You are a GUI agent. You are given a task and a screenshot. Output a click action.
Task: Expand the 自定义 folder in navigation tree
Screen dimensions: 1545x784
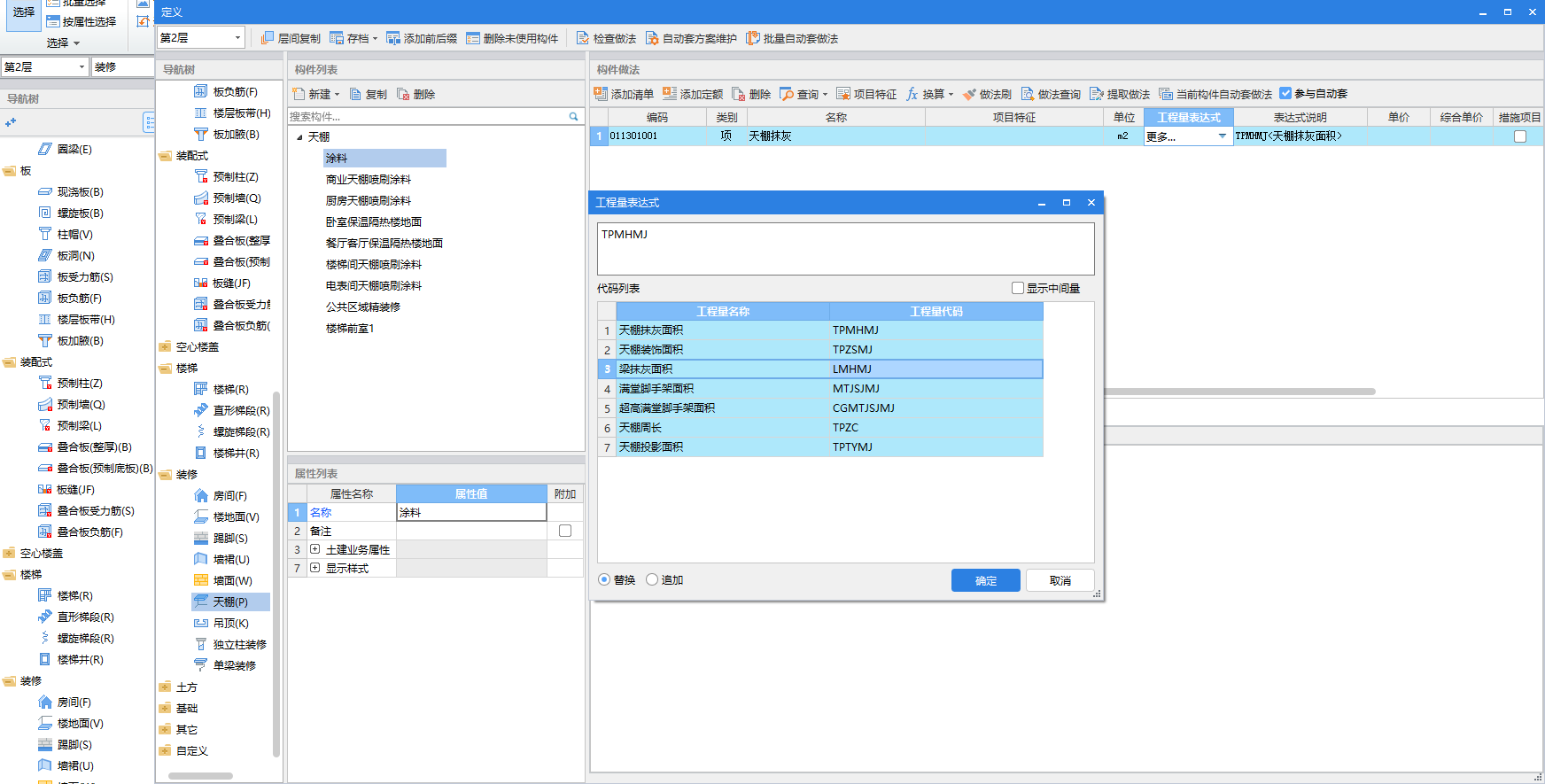165,750
